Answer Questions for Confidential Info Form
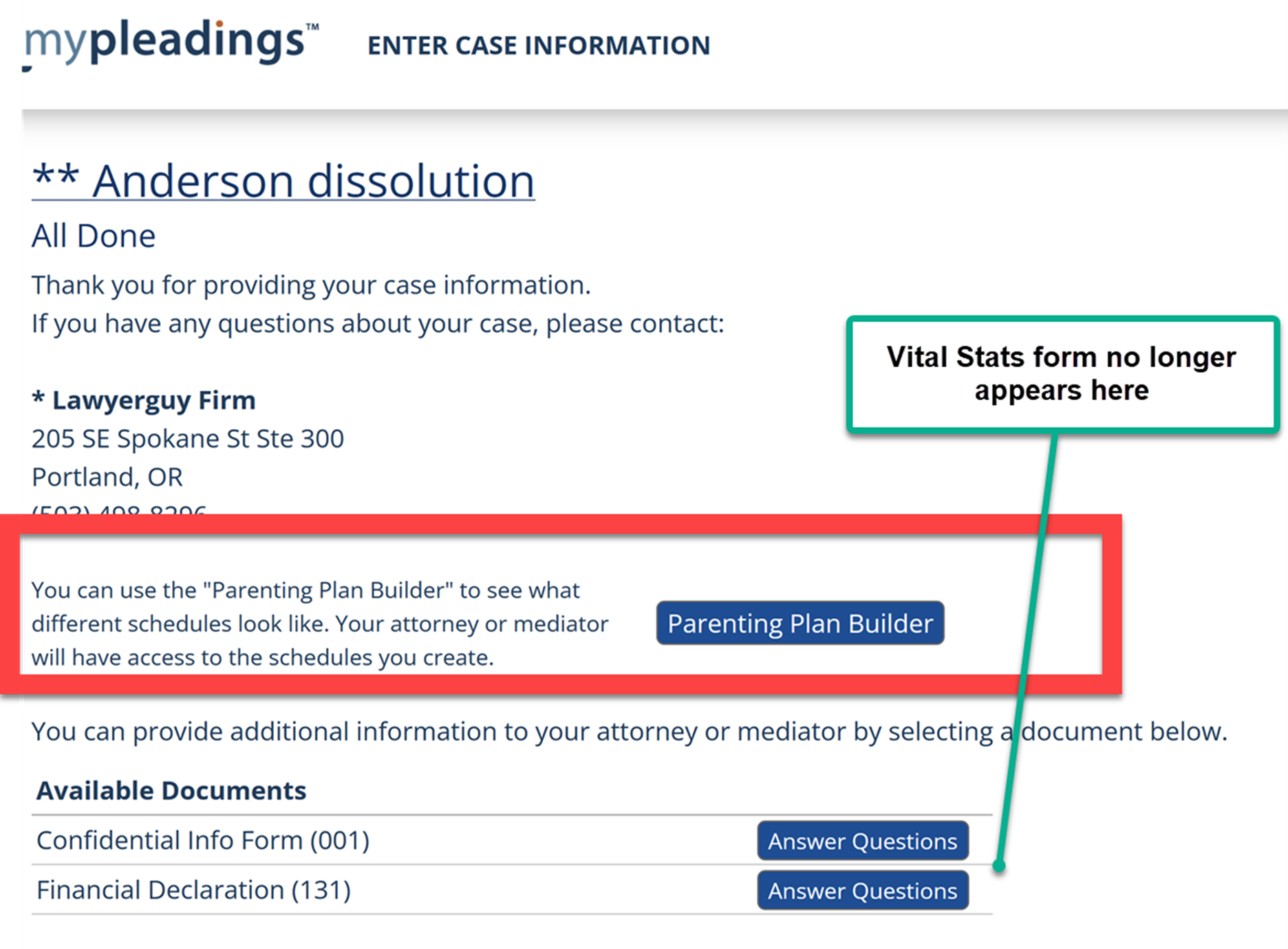This screenshot has width=1288, height=949. point(862,840)
